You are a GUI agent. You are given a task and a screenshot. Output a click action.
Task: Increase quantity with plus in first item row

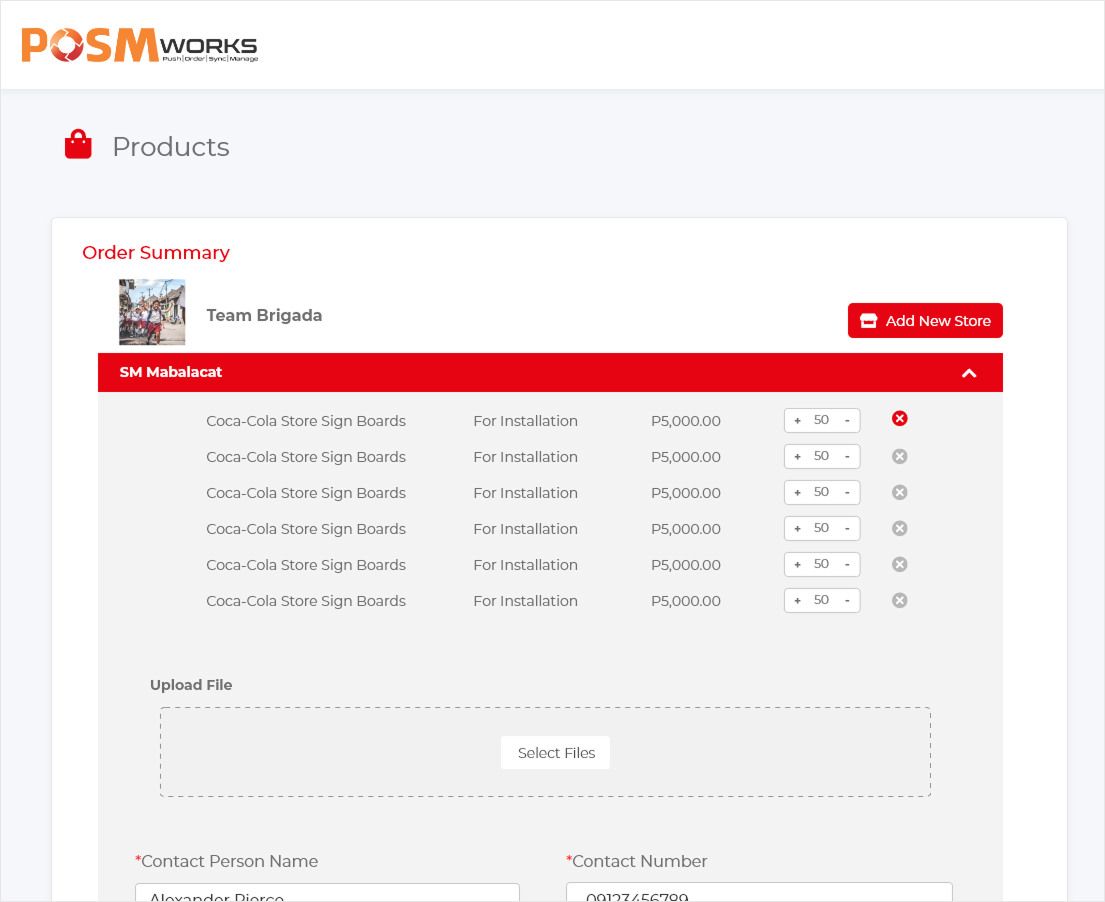tap(797, 421)
